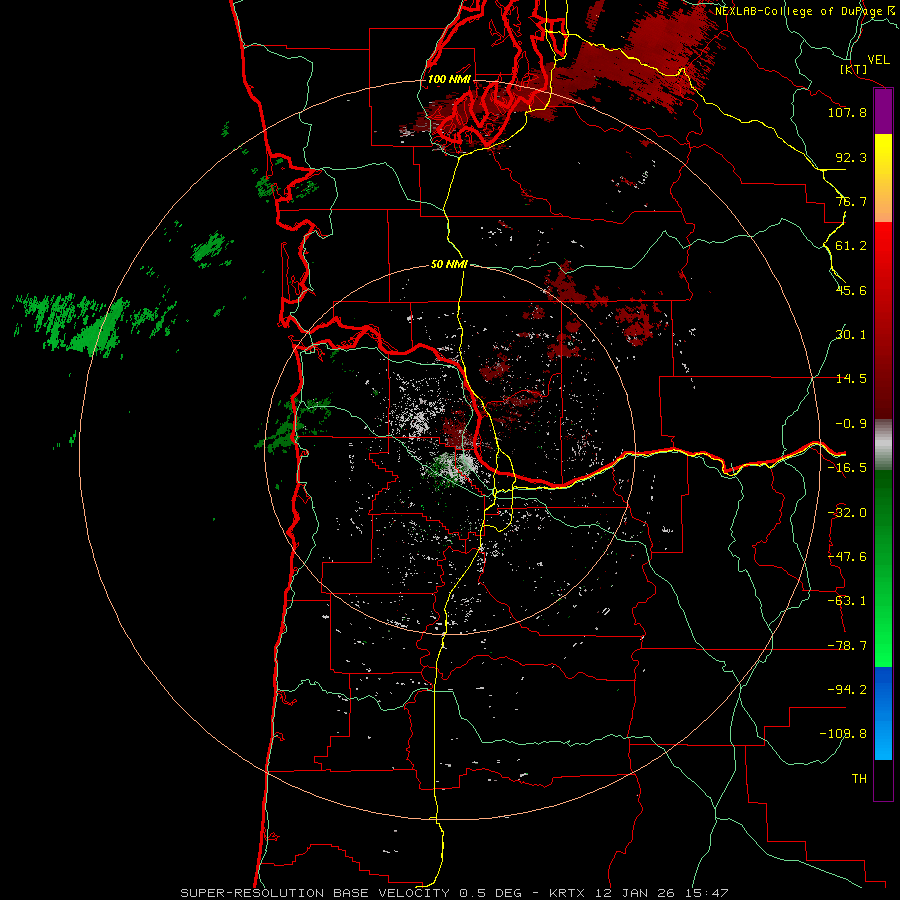
Task: Click the Super-Resolution Base Velocity caption
Action: coord(454,893)
